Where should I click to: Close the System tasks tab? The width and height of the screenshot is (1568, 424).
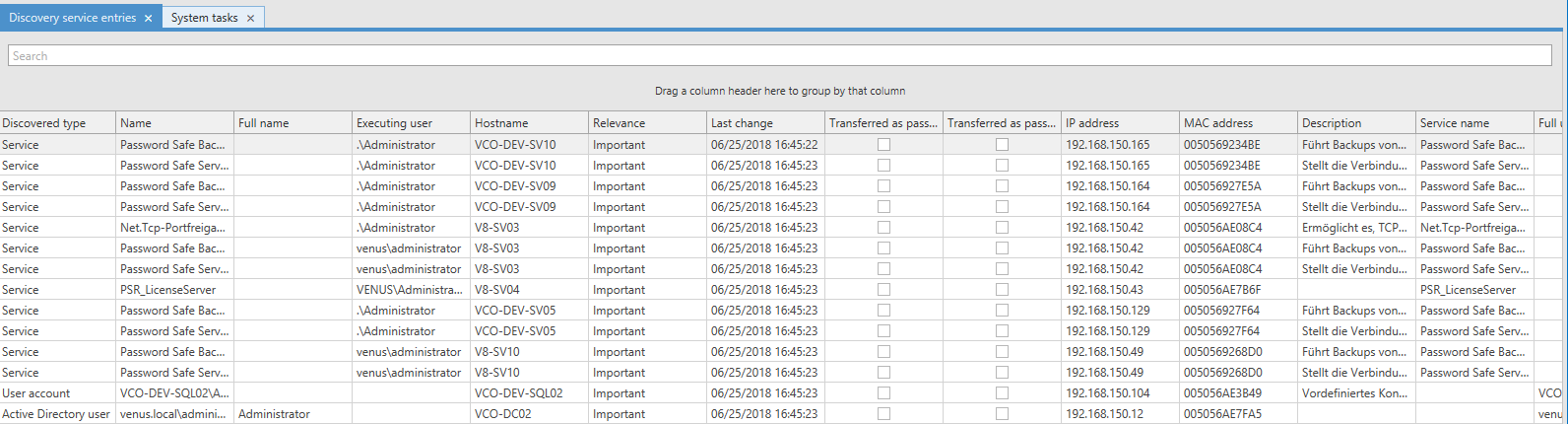click(250, 18)
